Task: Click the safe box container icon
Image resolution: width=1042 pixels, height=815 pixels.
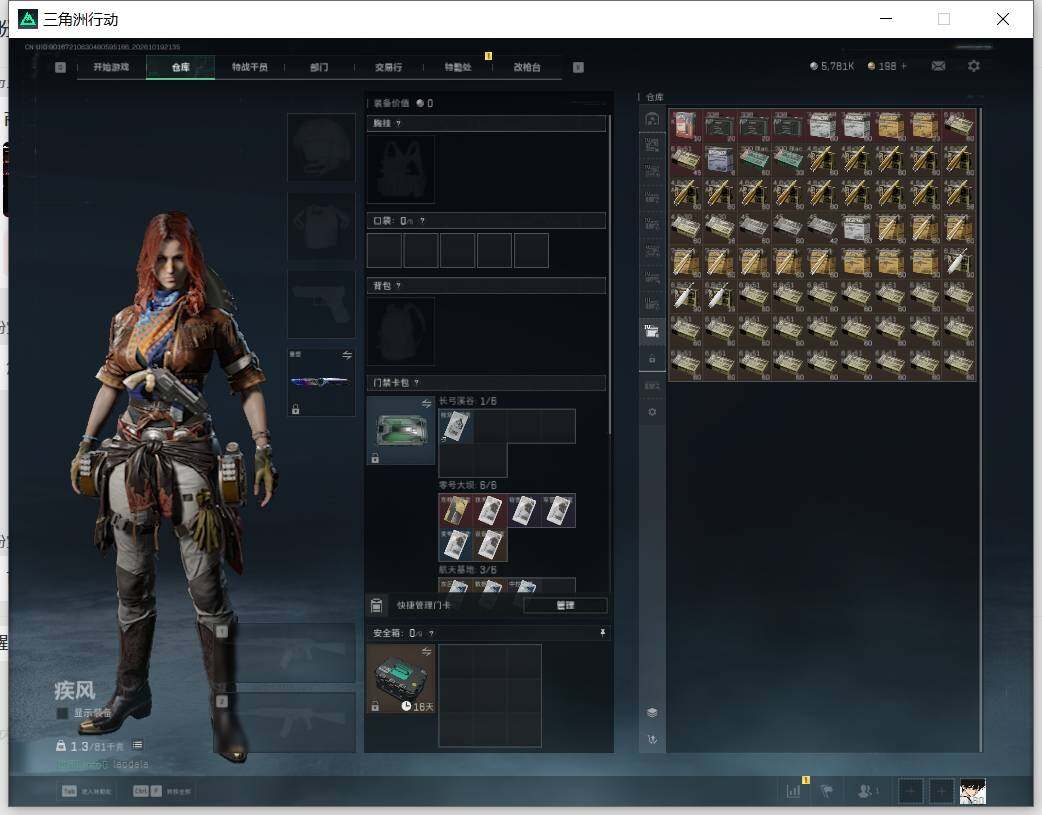Action: tap(401, 679)
